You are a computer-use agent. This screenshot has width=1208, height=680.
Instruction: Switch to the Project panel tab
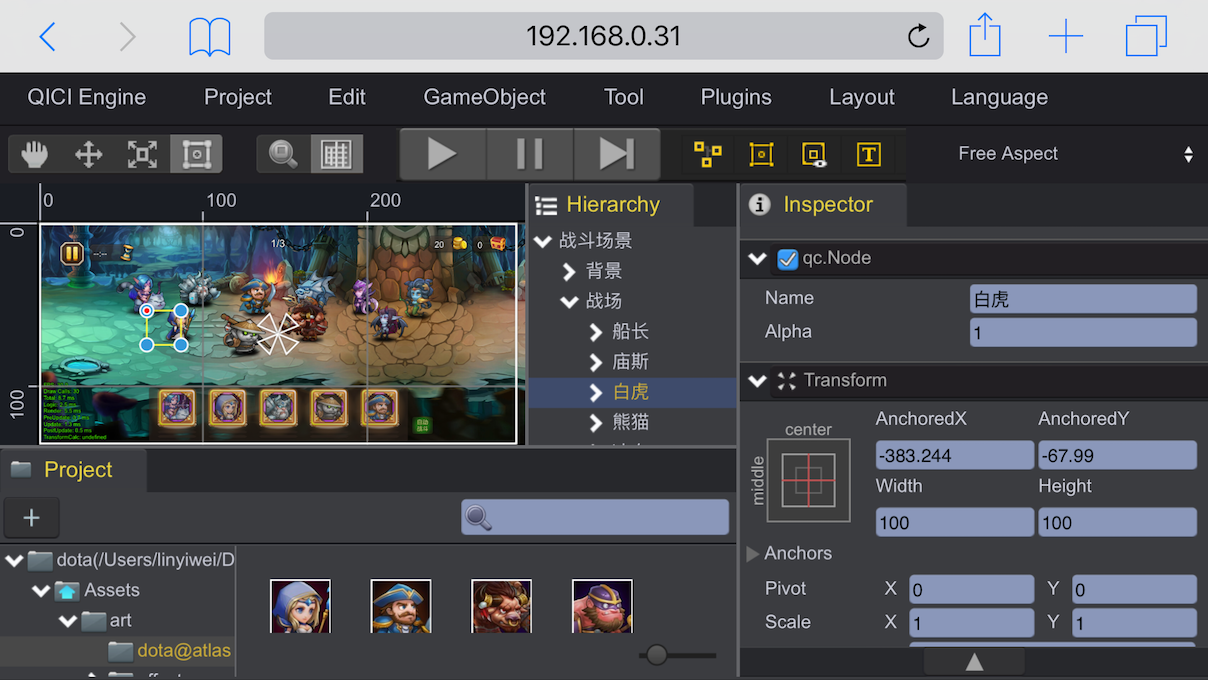(x=73, y=470)
